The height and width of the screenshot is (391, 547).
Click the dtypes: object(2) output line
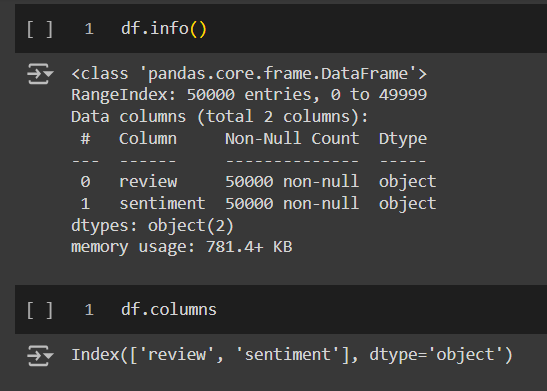pos(152,226)
